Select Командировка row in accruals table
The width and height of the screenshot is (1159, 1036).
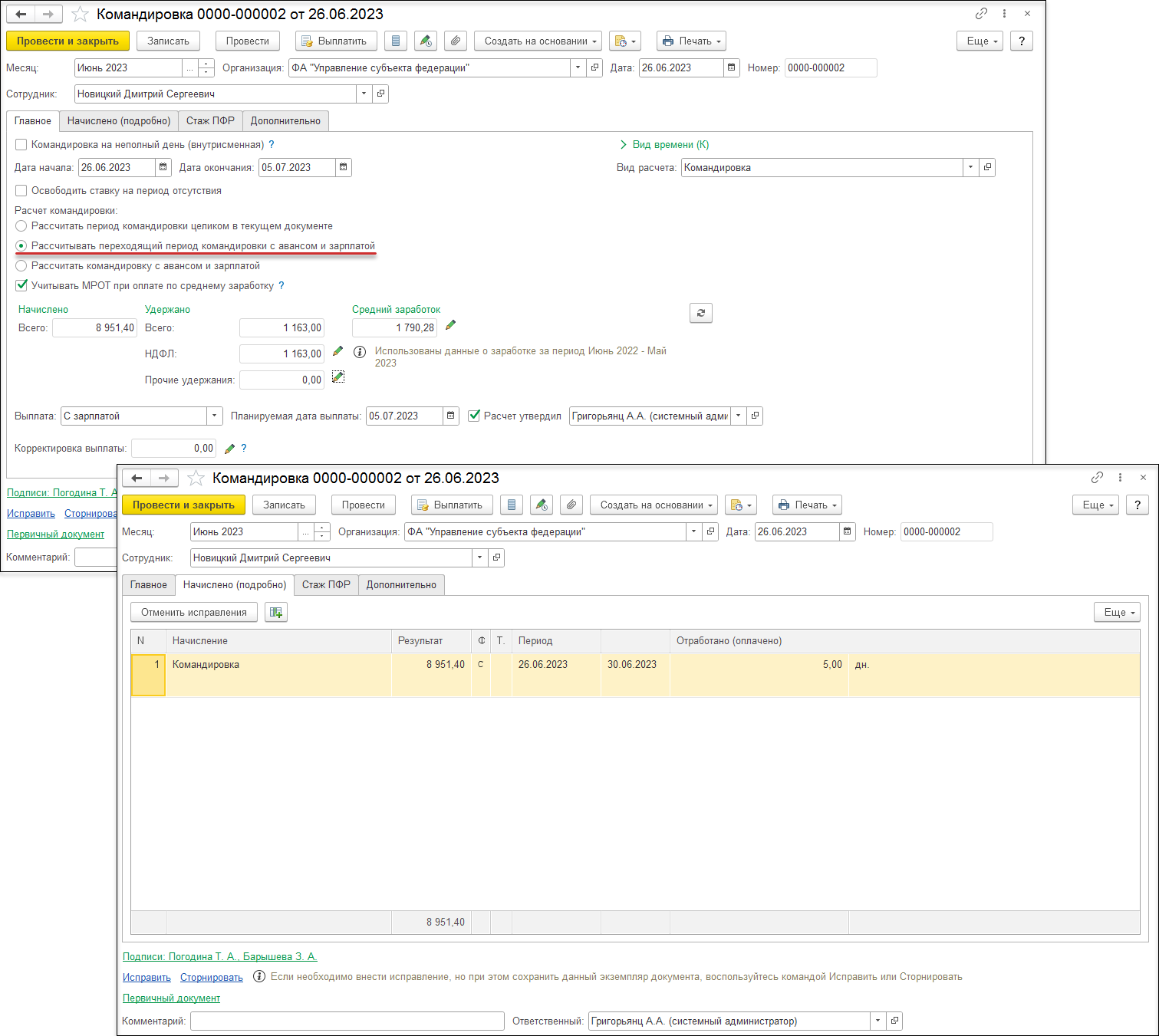pyautogui.click(x=635, y=675)
